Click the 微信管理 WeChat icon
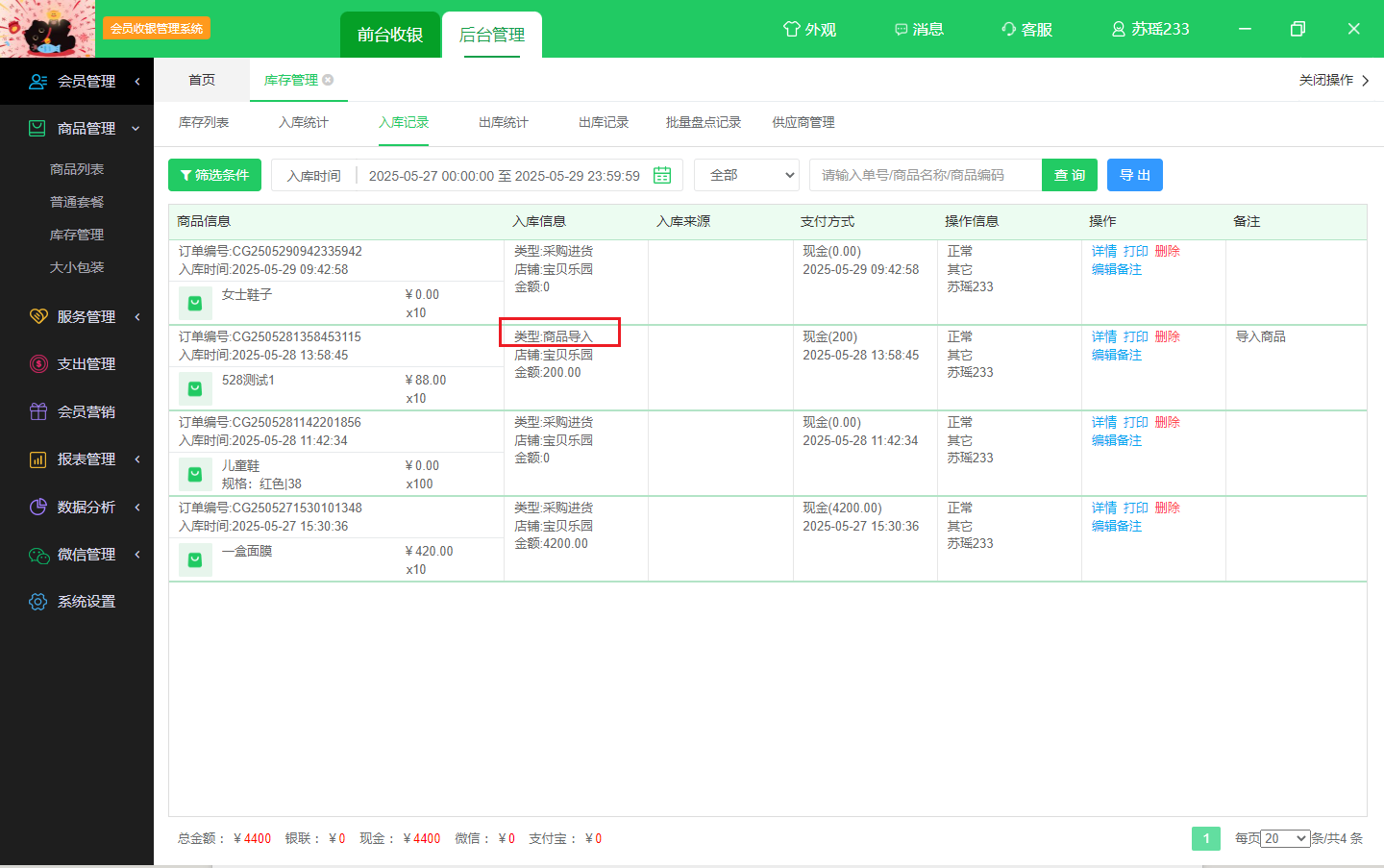The height and width of the screenshot is (868, 1384). tap(38, 555)
